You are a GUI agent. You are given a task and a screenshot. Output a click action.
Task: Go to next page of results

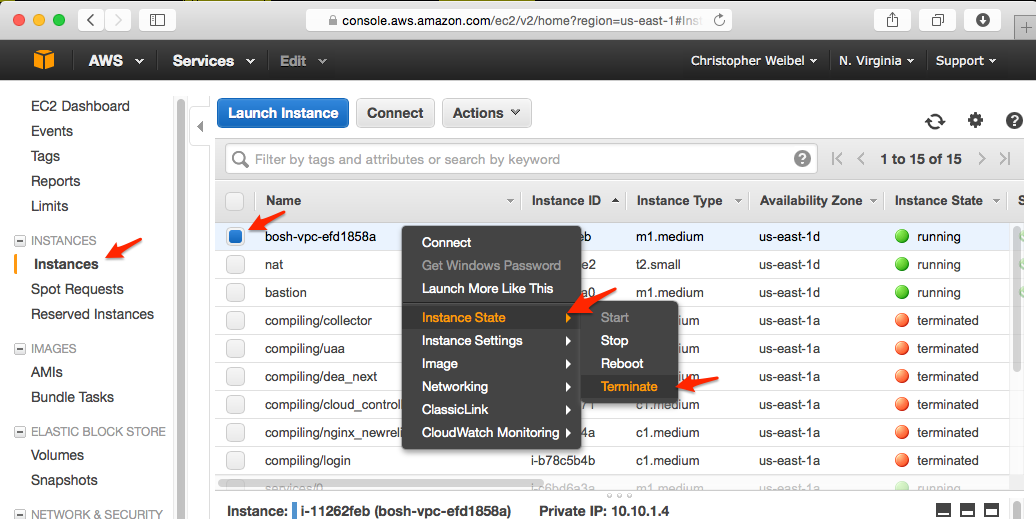[x=982, y=158]
